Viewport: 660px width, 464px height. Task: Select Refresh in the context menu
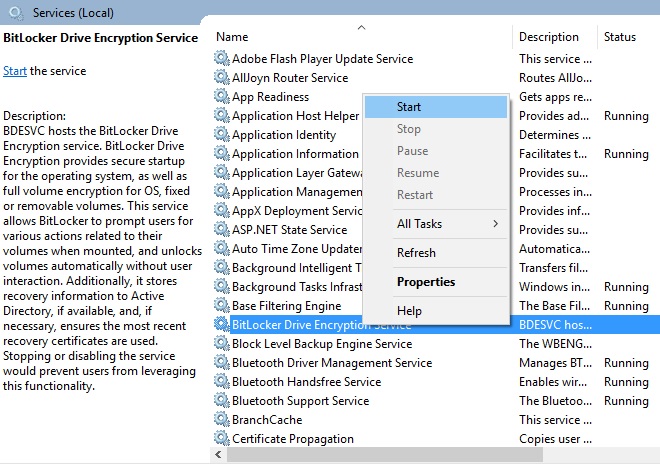pyautogui.click(x=416, y=253)
